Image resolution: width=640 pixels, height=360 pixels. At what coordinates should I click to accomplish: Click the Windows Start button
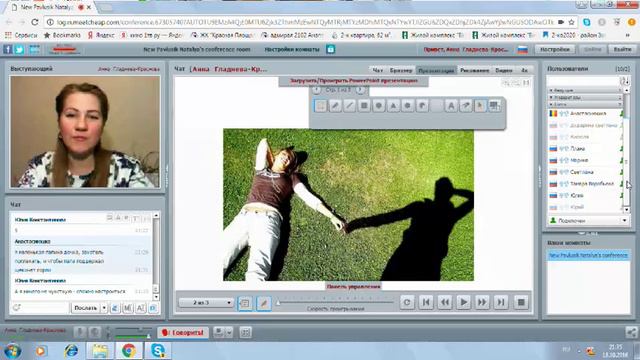(x=13, y=351)
